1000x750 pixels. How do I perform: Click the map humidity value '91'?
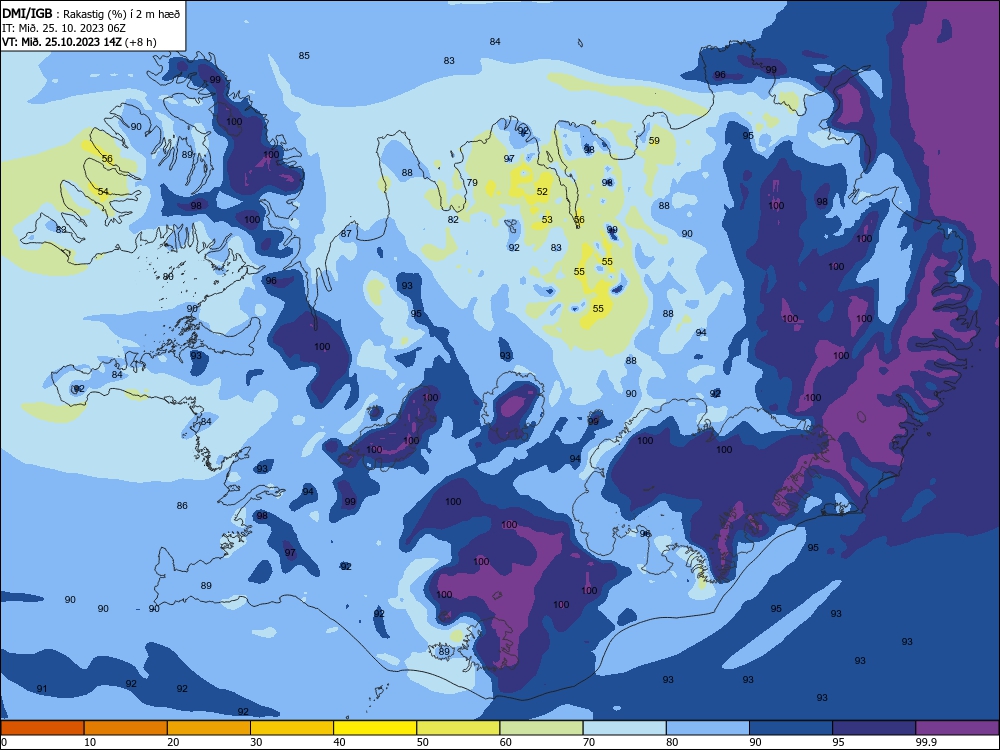point(42,689)
